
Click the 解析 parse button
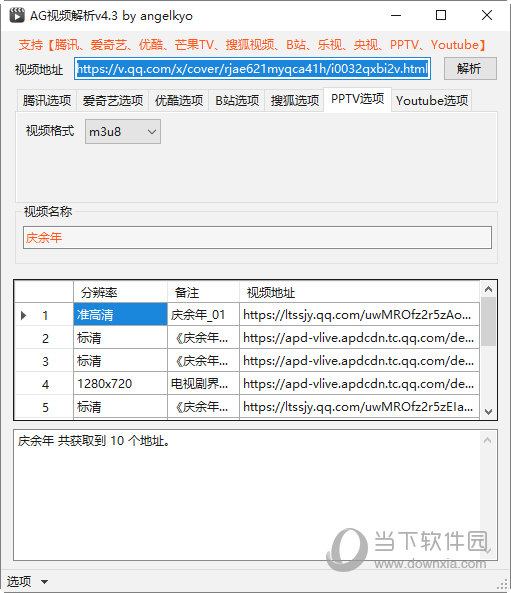[x=470, y=68]
